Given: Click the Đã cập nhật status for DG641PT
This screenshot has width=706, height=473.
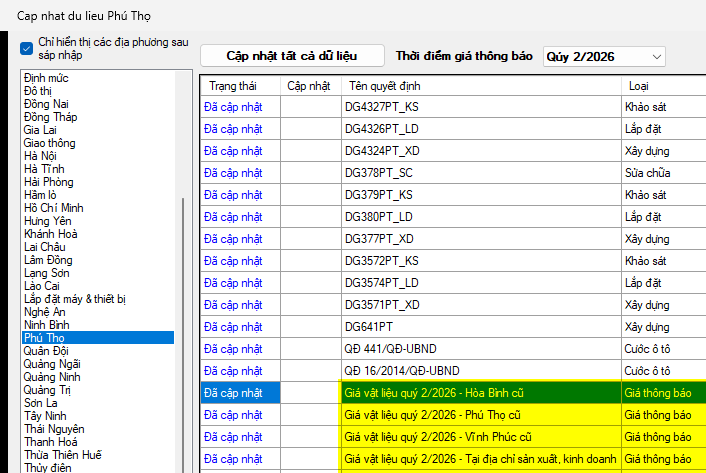Looking at the screenshot, I should click(x=232, y=326).
